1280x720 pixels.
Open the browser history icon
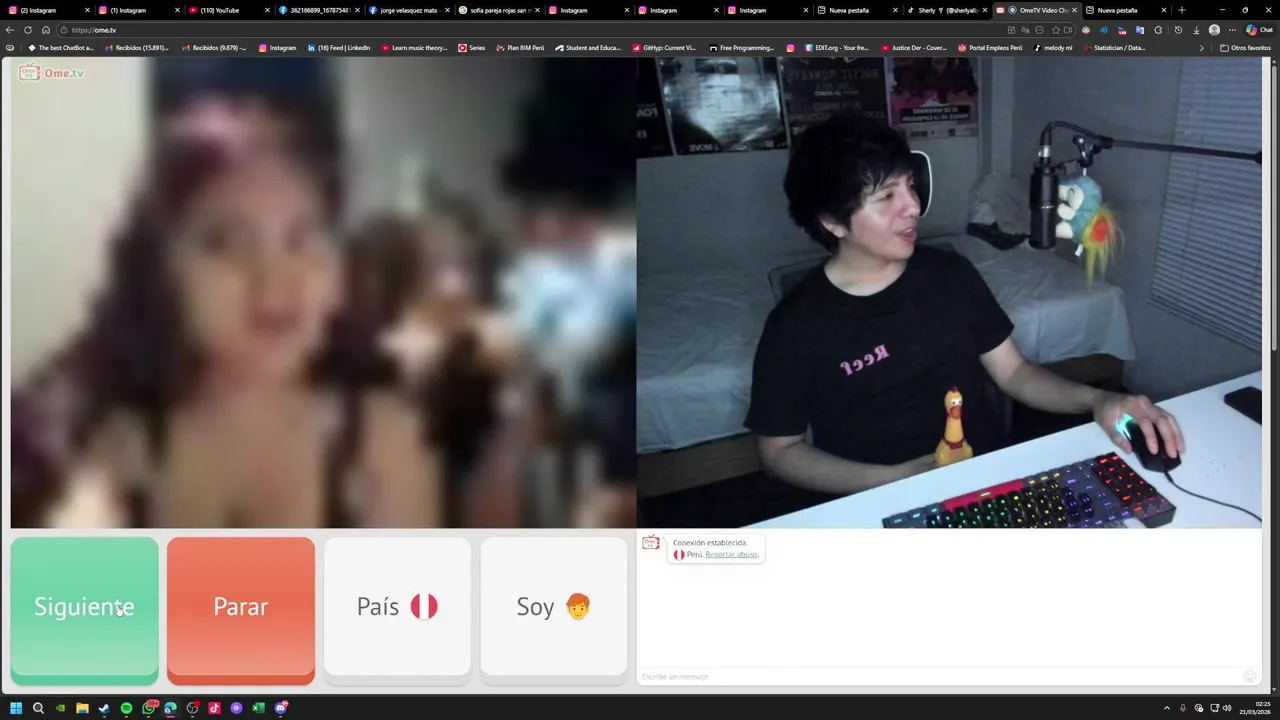[x=1178, y=30]
